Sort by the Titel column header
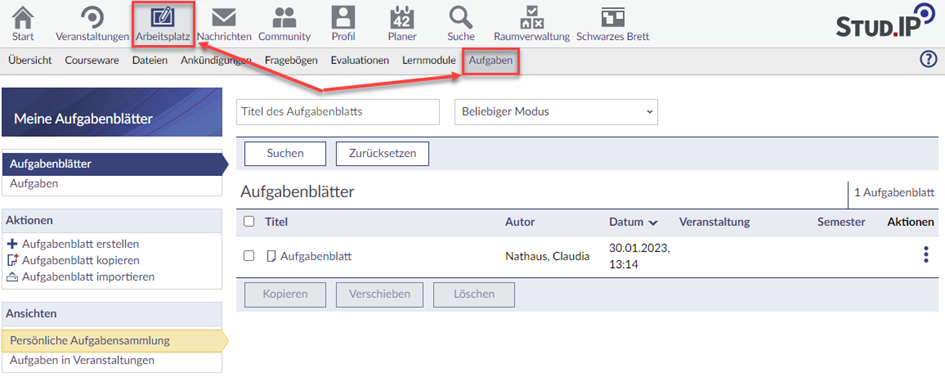 click(276, 222)
